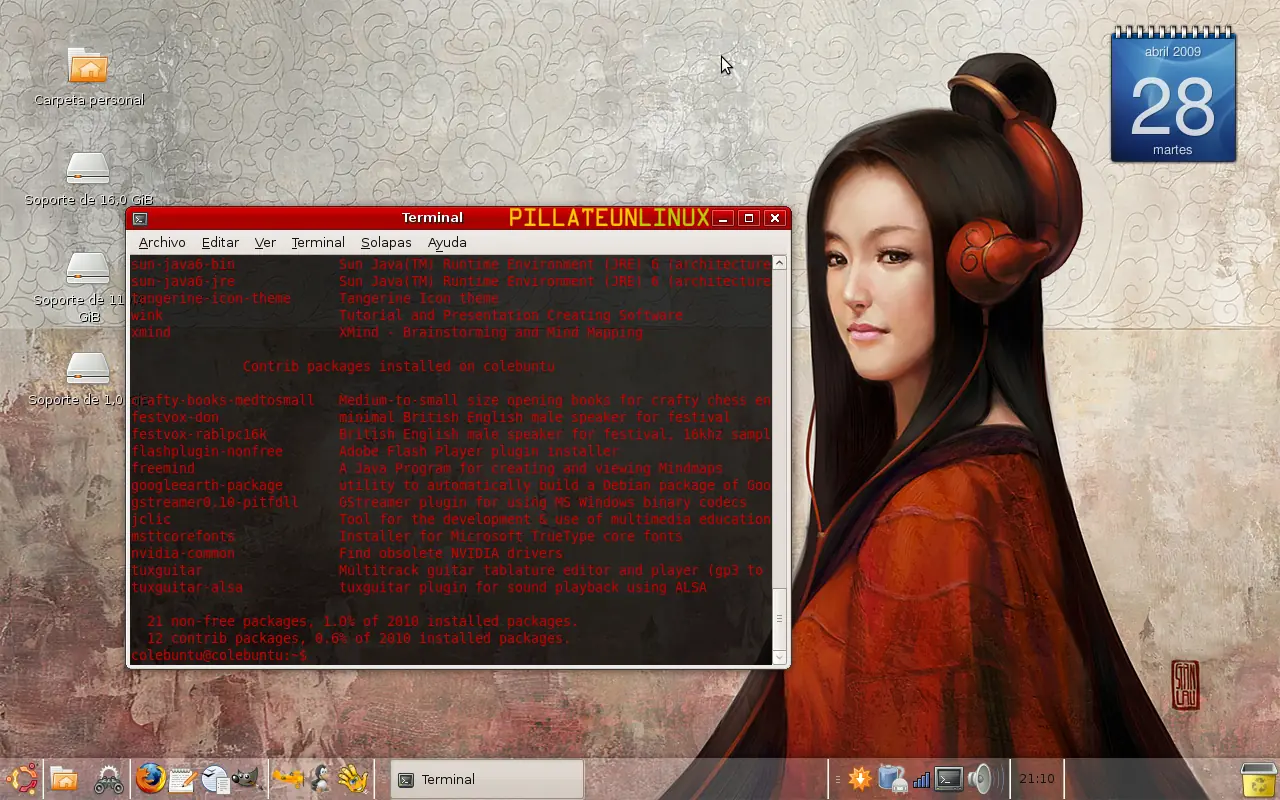Open the notepad text editor launcher
Image resolution: width=1280 pixels, height=800 pixels.
pos(182,779)
